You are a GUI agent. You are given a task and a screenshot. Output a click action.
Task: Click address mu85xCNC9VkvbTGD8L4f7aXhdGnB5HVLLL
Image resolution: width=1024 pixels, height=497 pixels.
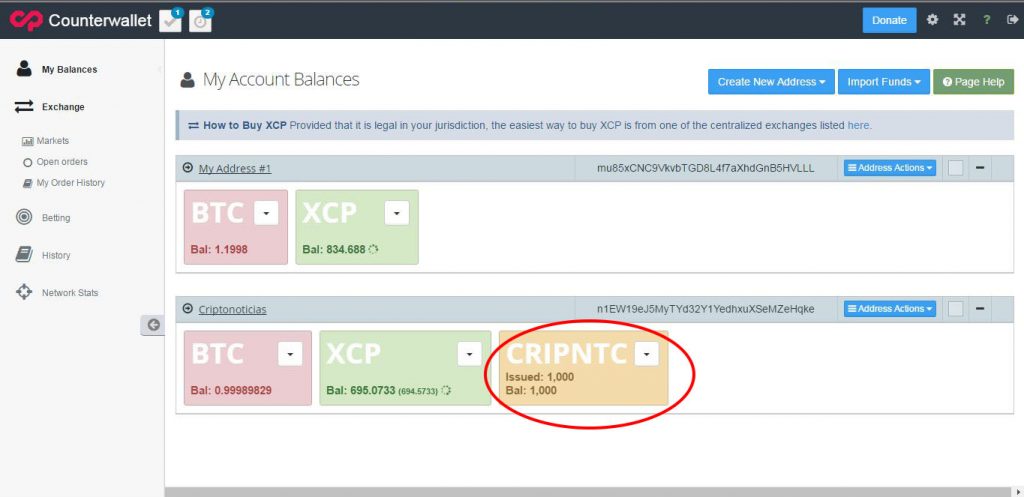tap(706, 168)
